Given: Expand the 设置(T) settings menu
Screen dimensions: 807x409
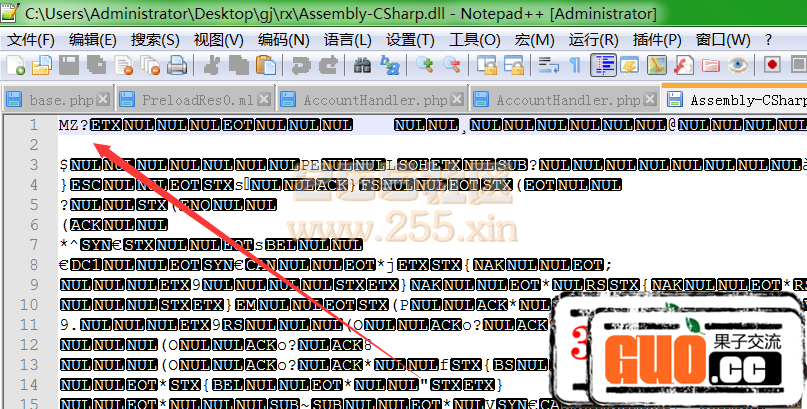Looking at the screenshot, I should pyautogui.click(x=410, y=40).
